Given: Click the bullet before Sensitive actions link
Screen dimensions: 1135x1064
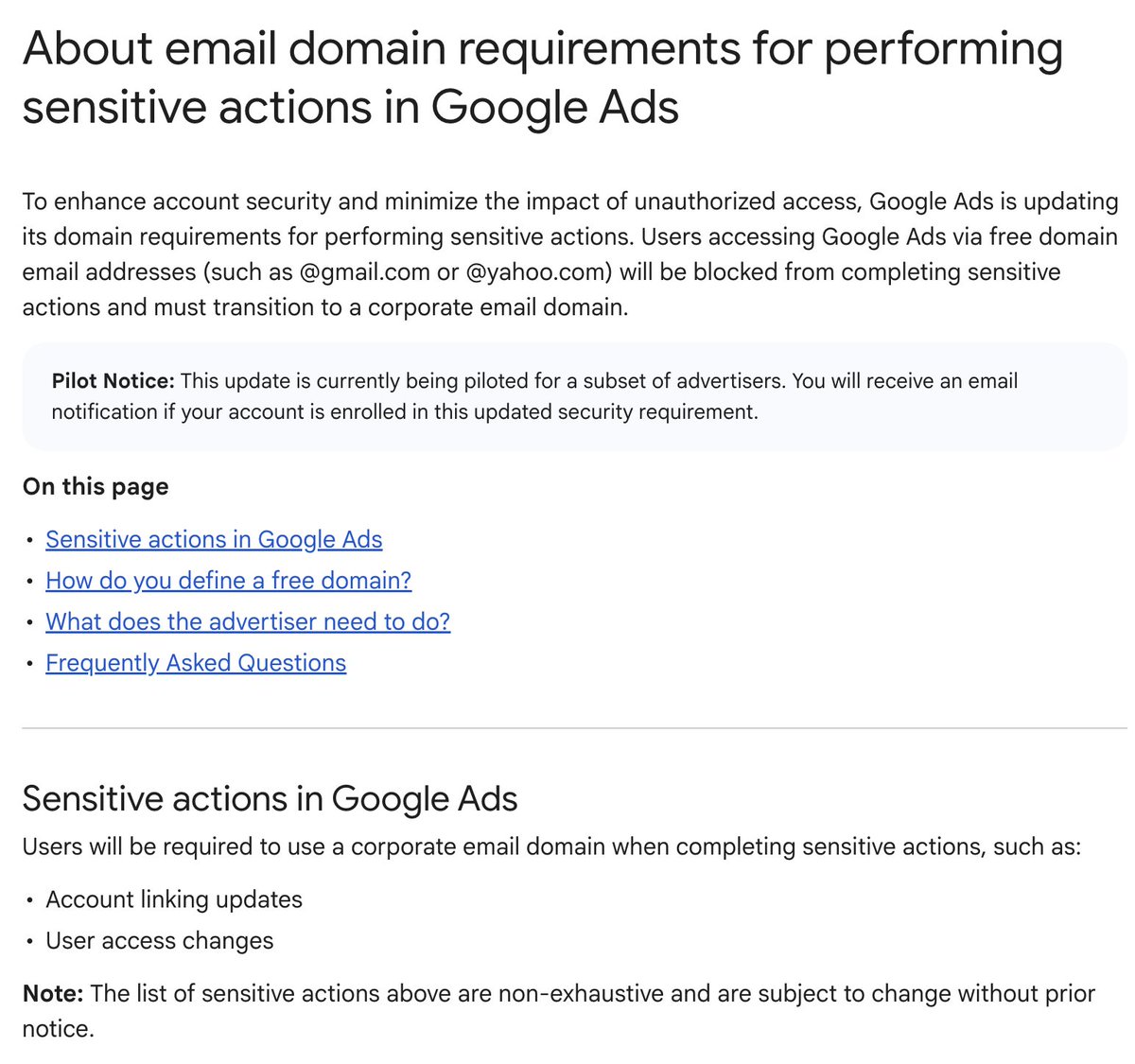Looking at the screenshot, I should click(x=30, y=540).
